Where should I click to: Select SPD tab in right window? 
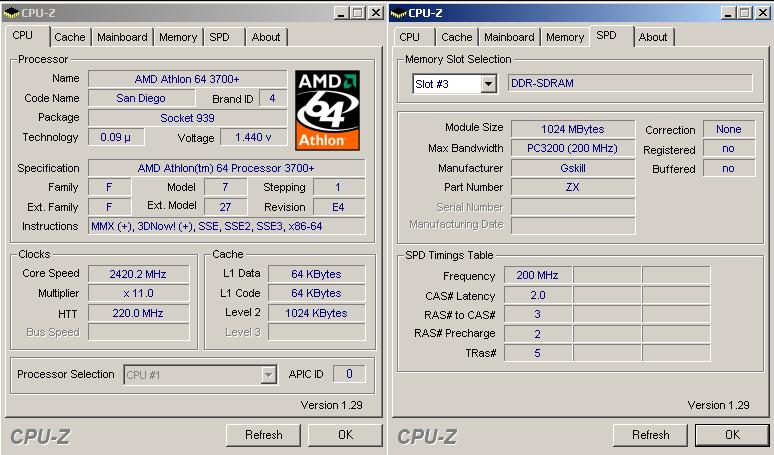(607, 36)
